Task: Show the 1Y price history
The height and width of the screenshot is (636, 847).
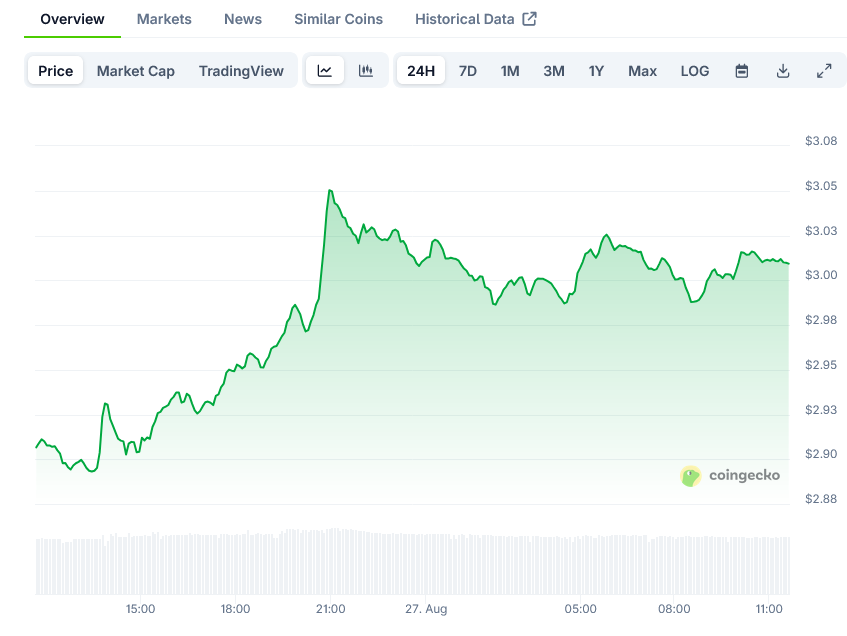Action: pos(596,71)
